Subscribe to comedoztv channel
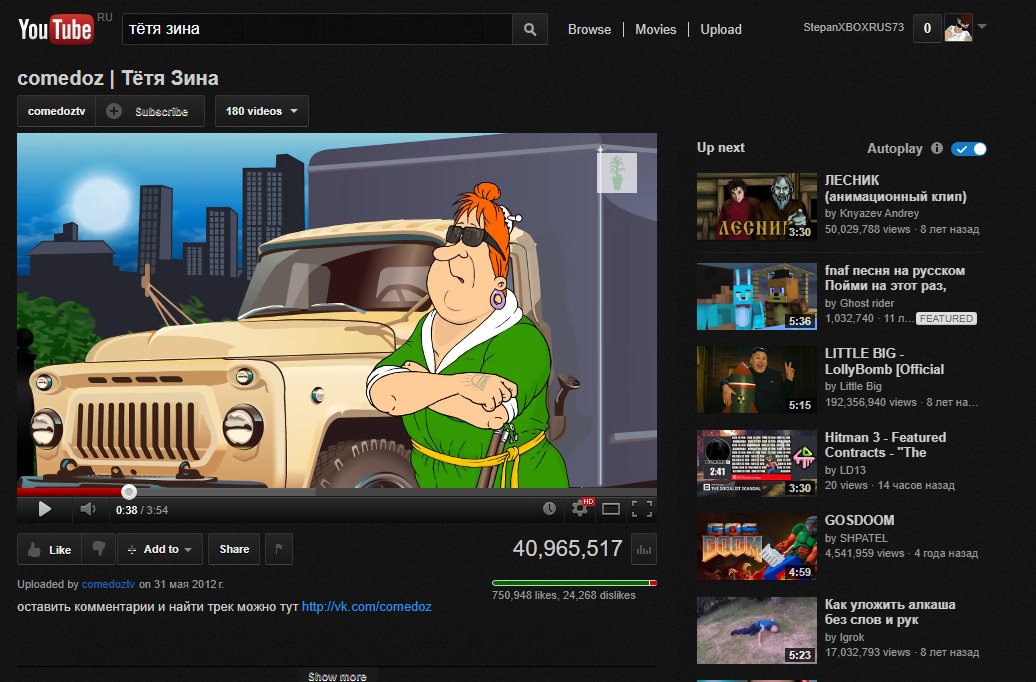1036x682 pixels. coord(150,111)
